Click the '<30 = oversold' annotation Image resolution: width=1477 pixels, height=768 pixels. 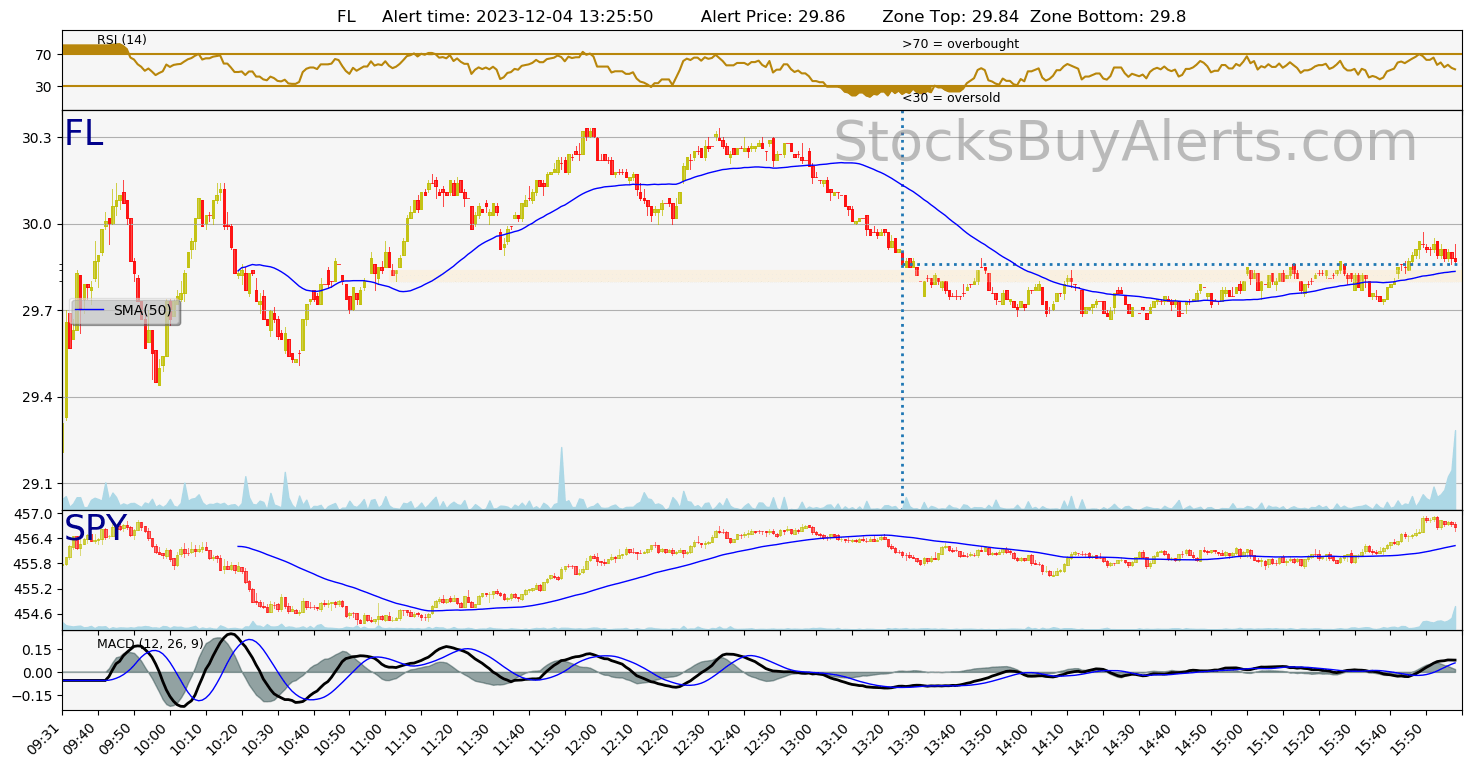(951, 98)
